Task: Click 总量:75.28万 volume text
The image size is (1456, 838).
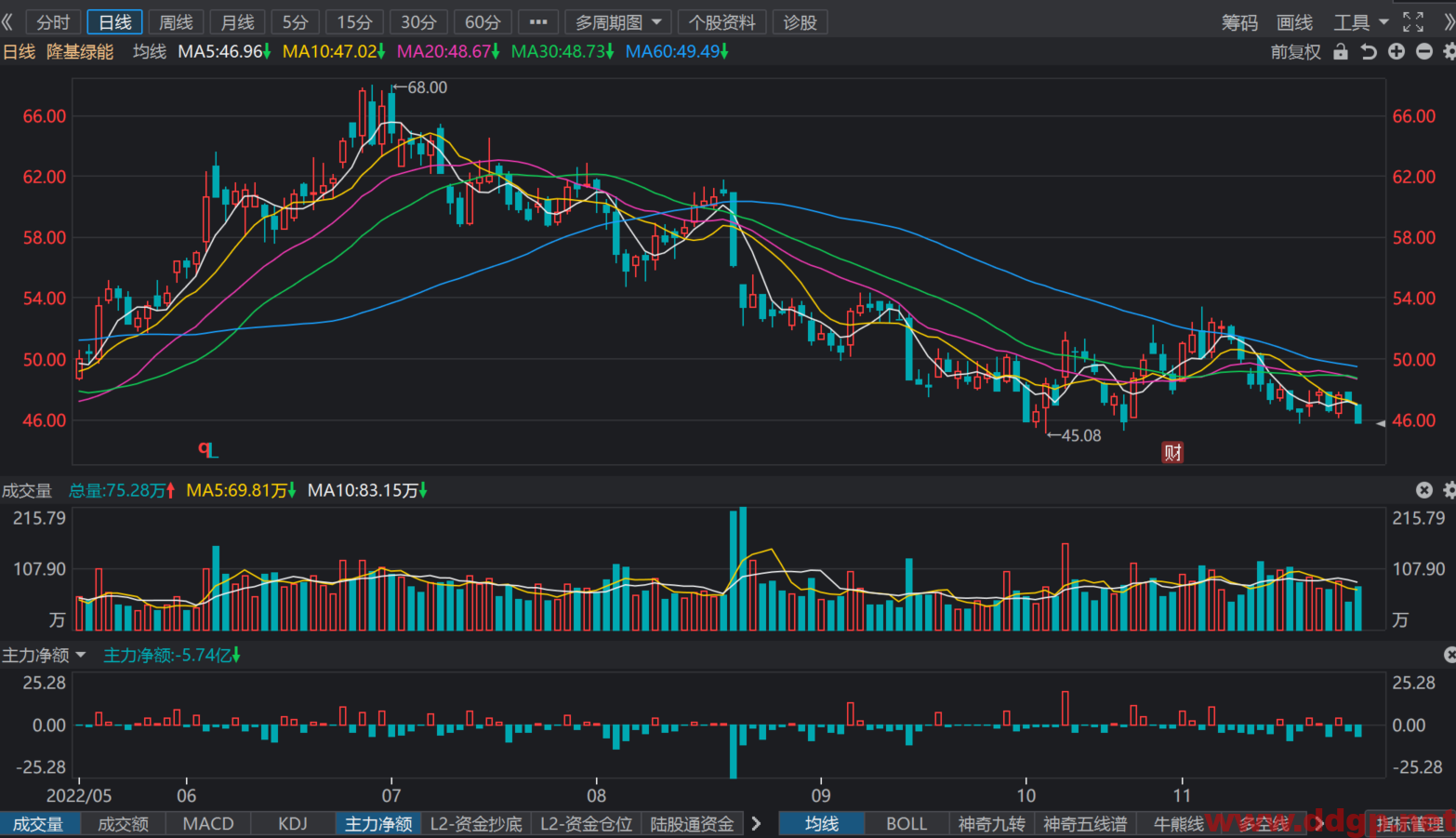Action: tap(122, 490)
